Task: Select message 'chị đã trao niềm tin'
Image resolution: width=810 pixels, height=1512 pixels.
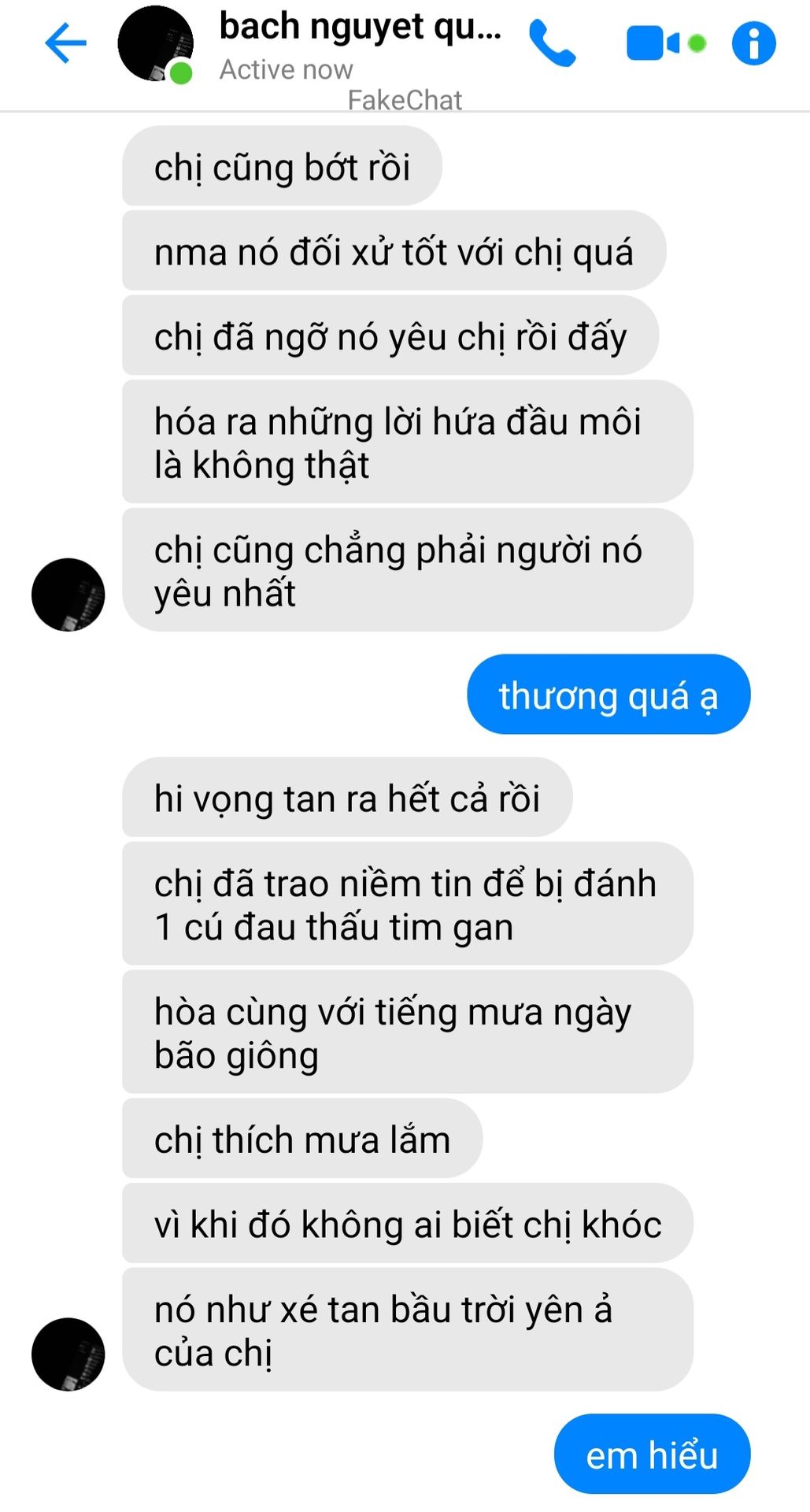Action: pos(408,904)
